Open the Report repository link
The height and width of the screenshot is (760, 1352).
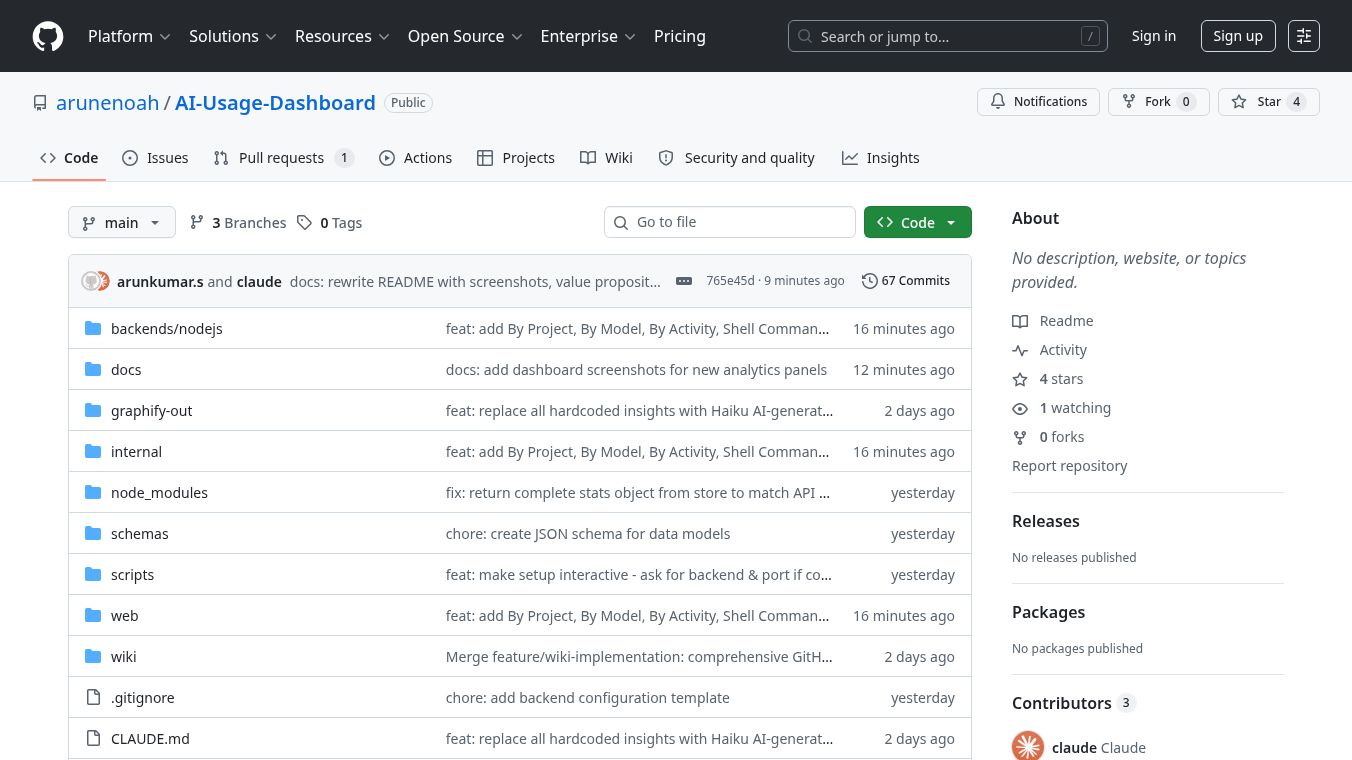(x=1069, y=466)
